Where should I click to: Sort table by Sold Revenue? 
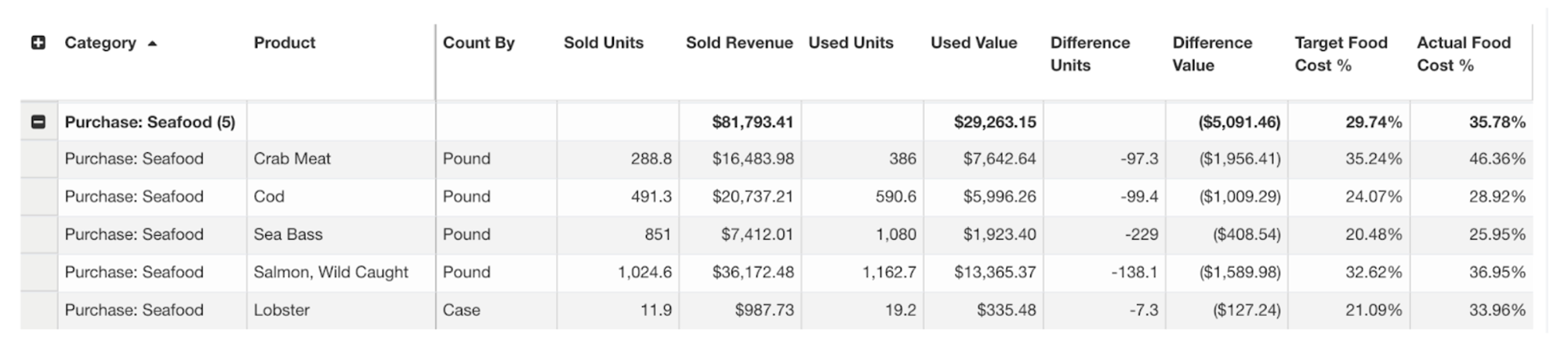coord(739,43)
